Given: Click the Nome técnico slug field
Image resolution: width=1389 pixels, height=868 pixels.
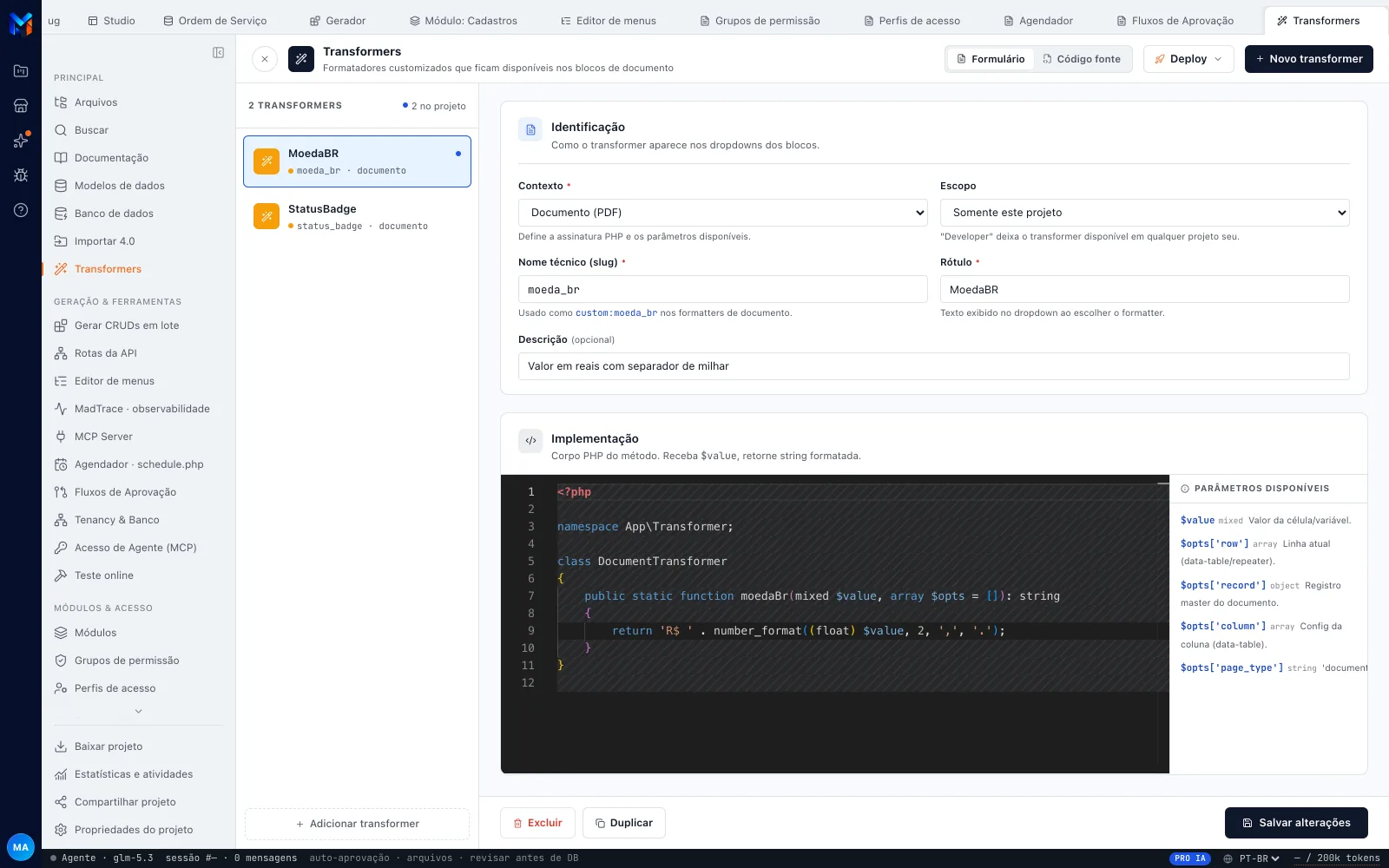Looking at the screenshot, I should 723,289.
